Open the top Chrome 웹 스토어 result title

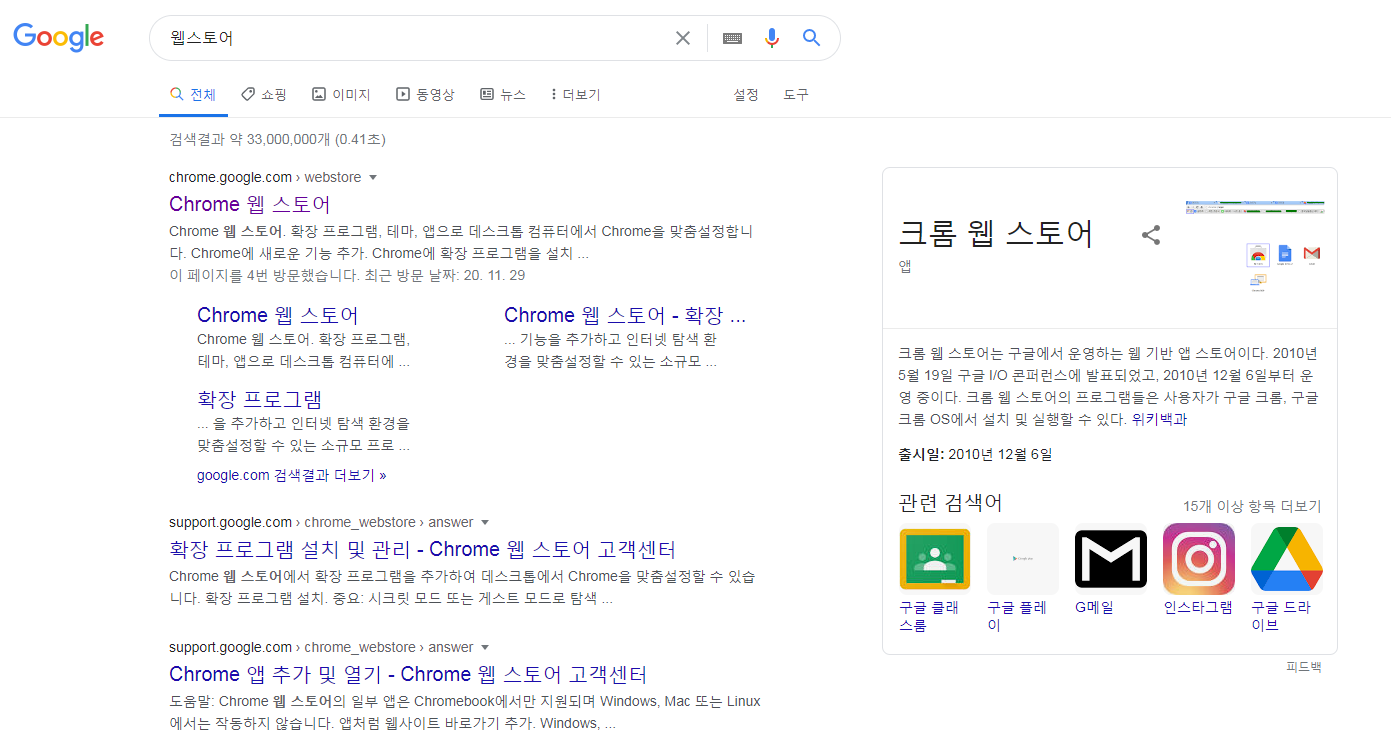click(249, 204)
